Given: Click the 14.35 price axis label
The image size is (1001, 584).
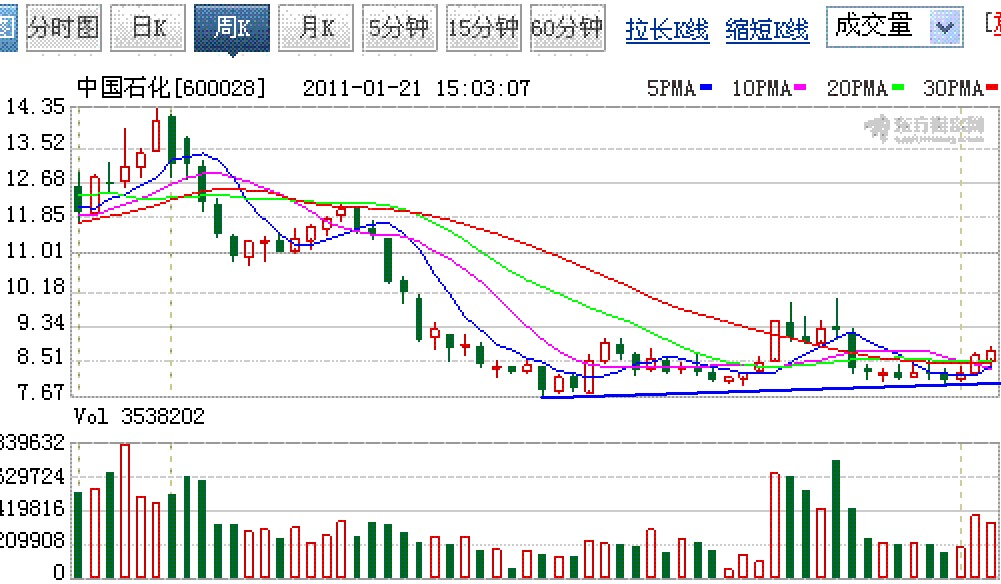Looking at the screenshot, I should click(x=35, y=107).
